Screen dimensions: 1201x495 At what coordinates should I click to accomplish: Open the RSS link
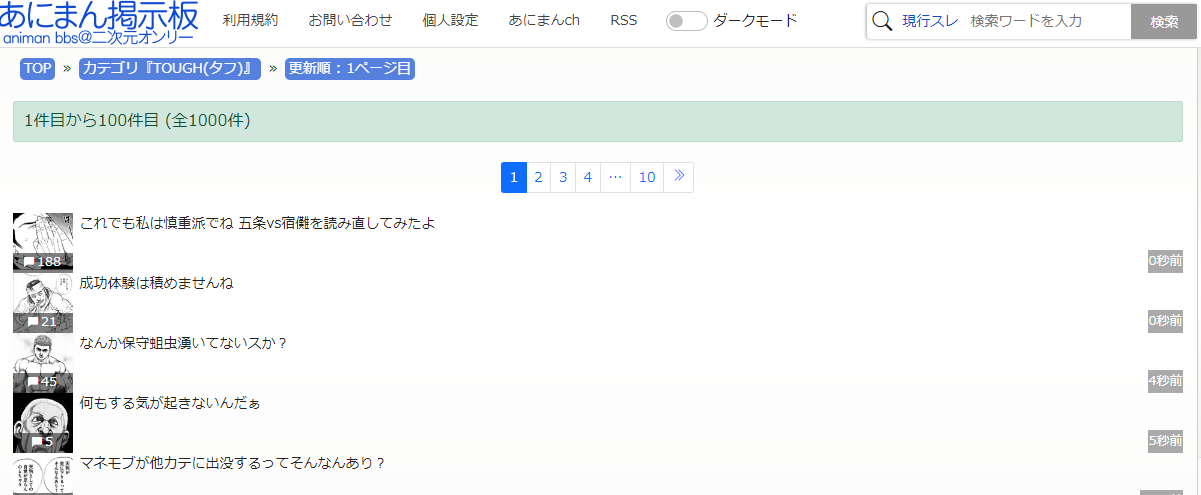(x=624, y=21)
